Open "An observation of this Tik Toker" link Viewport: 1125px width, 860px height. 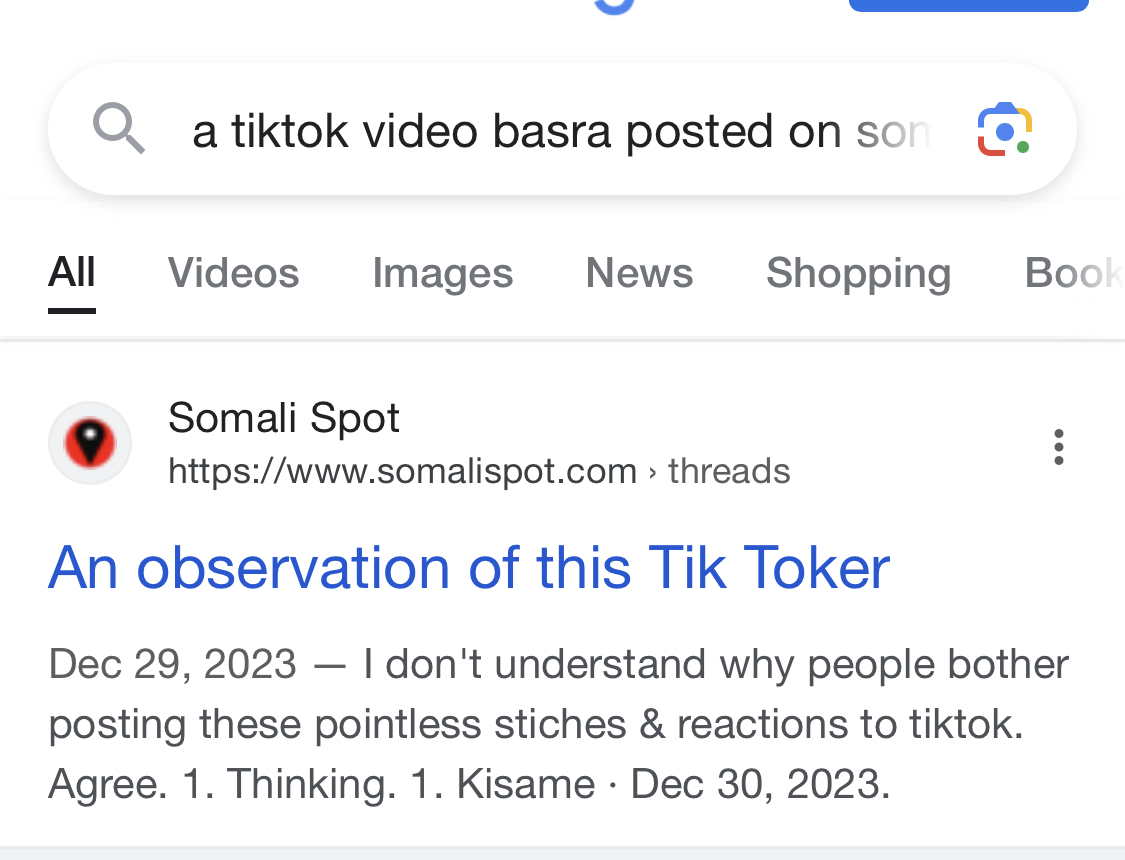point(469,567)
